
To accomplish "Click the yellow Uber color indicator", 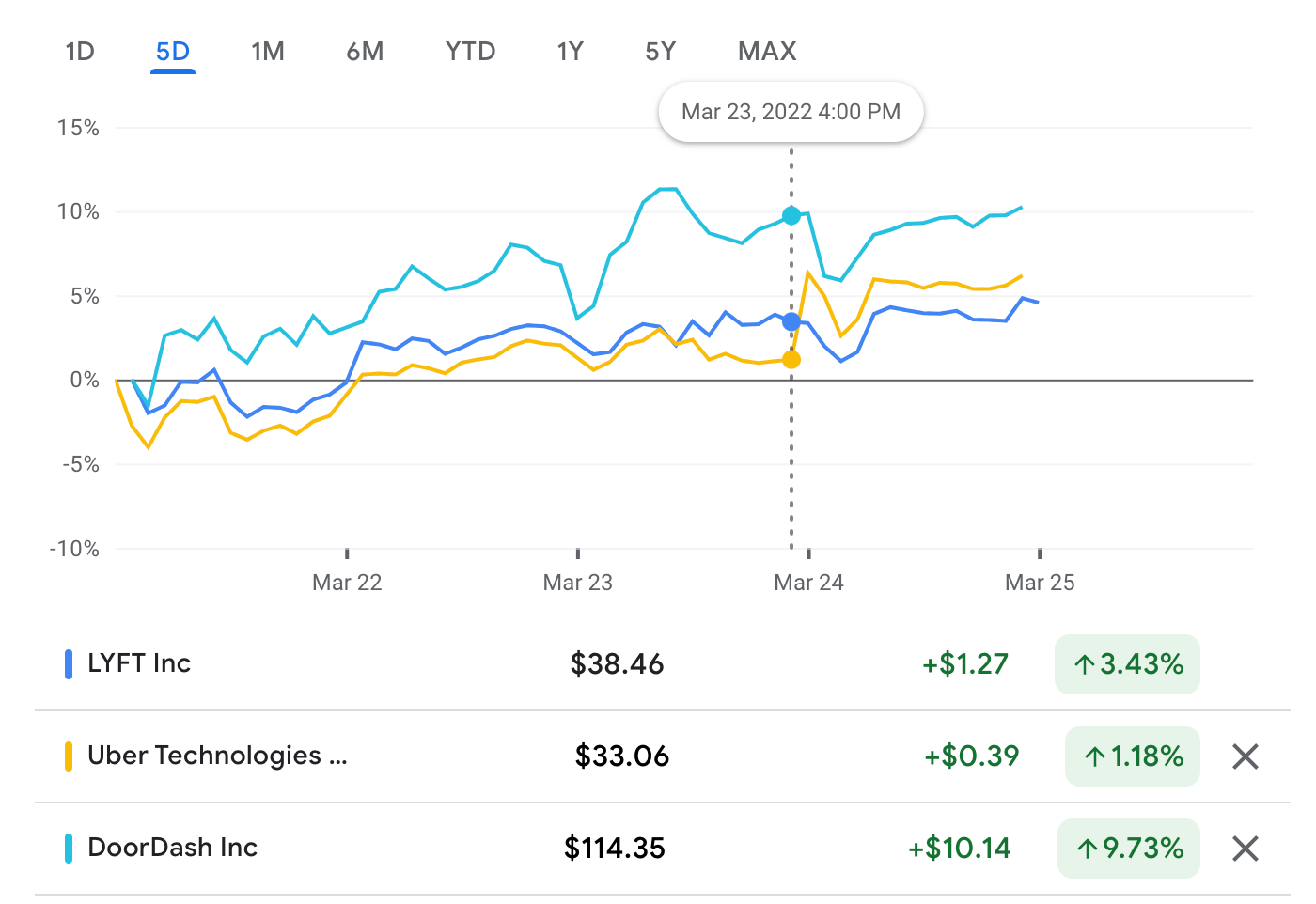I will (69, 756).
